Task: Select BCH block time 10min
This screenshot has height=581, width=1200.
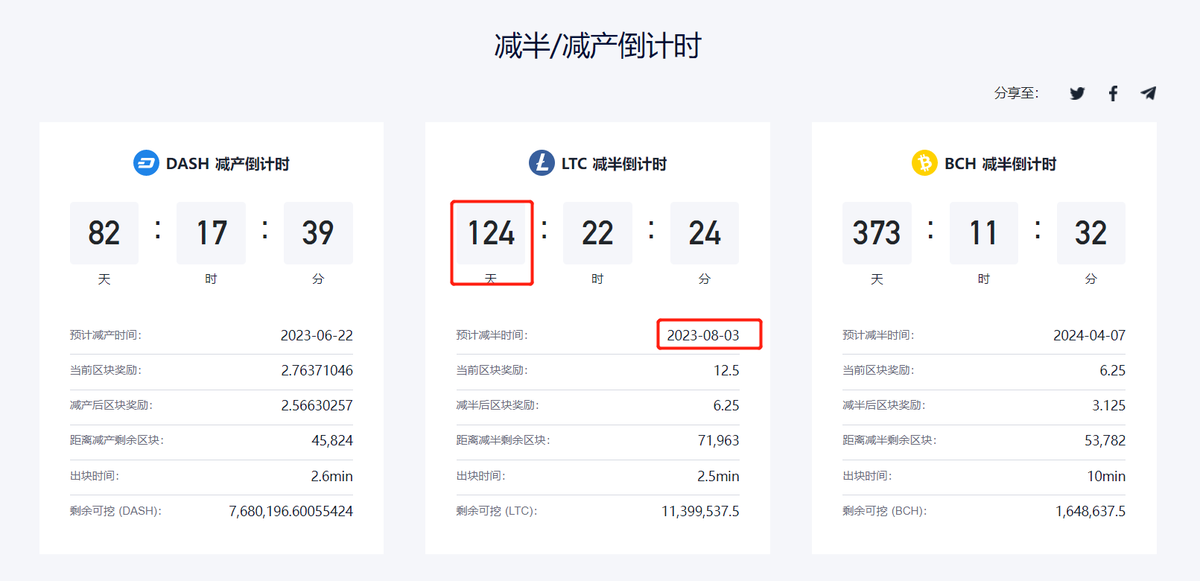Action: coord(1107,476)
